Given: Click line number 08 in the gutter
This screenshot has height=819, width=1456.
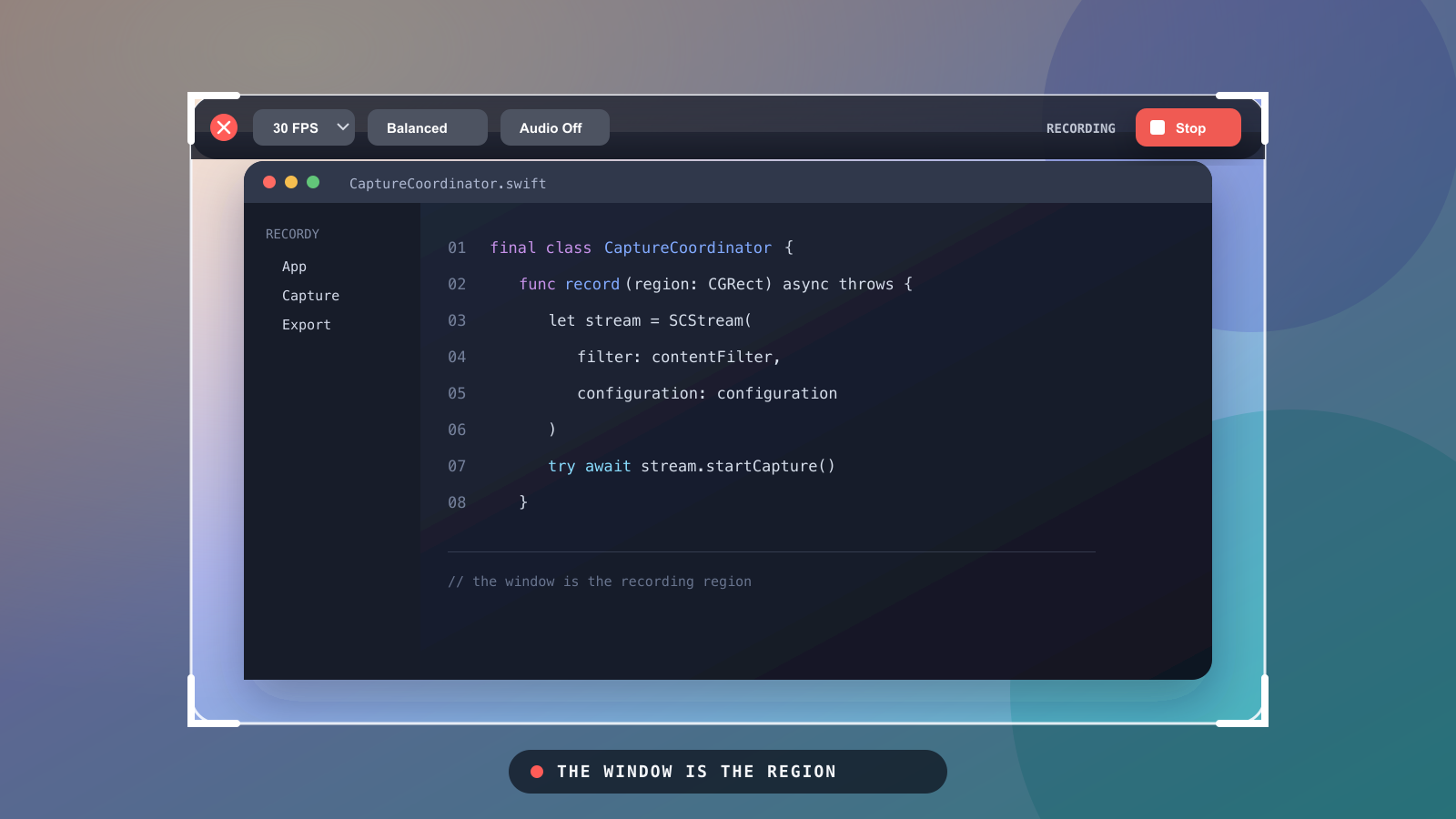Looking at the screenshot, I should [x=457, y=502].
